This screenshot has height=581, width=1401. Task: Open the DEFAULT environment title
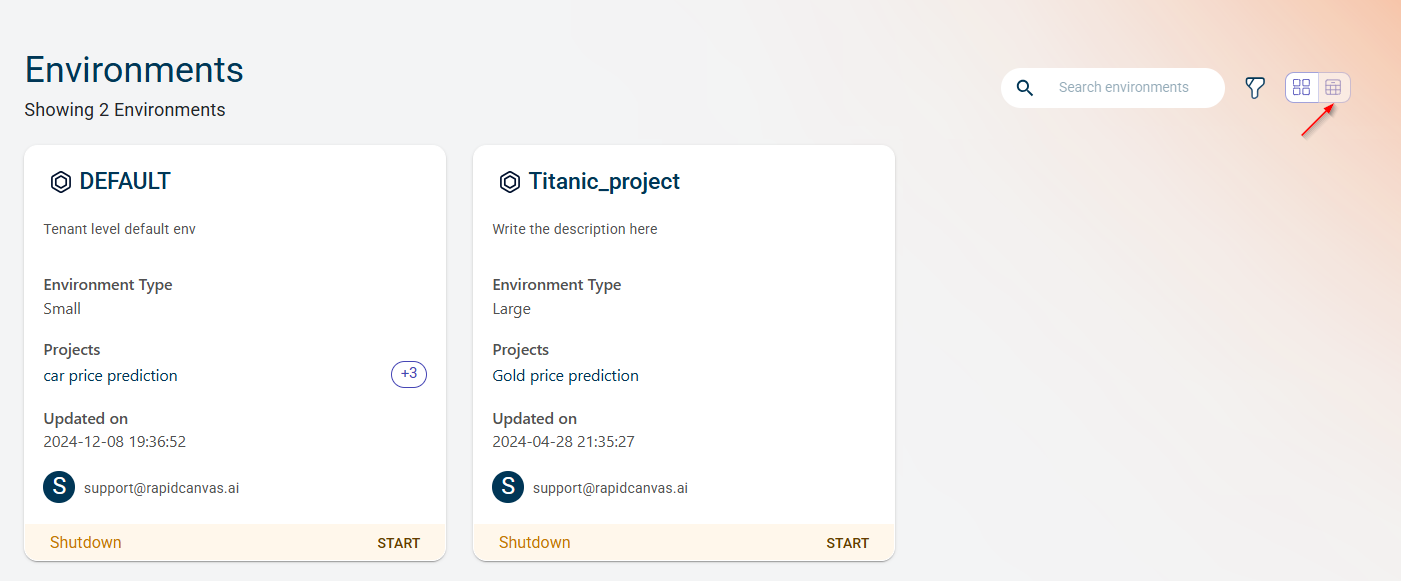125,182
